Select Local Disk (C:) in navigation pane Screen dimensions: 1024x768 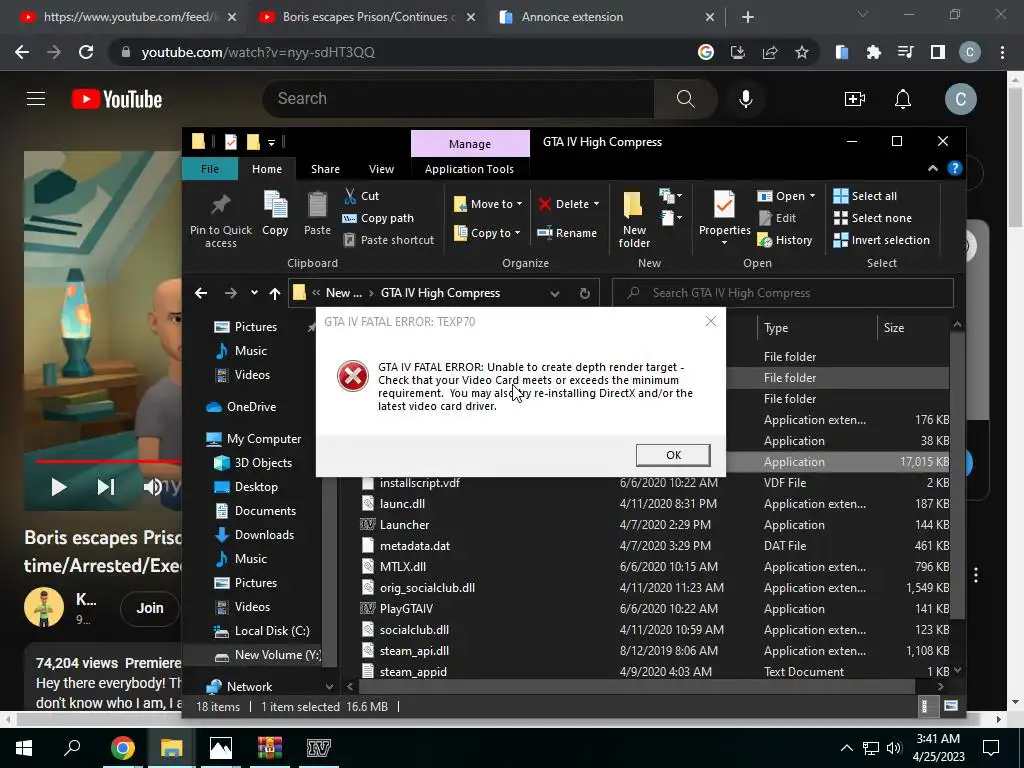coord(262,631)
